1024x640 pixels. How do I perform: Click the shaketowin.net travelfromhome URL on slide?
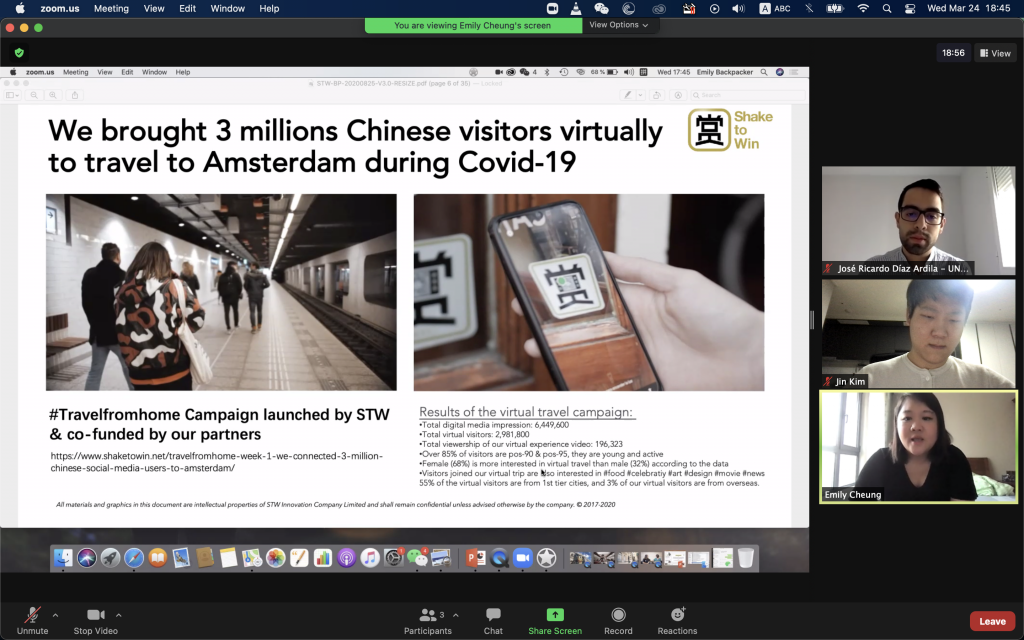point(217,462)
